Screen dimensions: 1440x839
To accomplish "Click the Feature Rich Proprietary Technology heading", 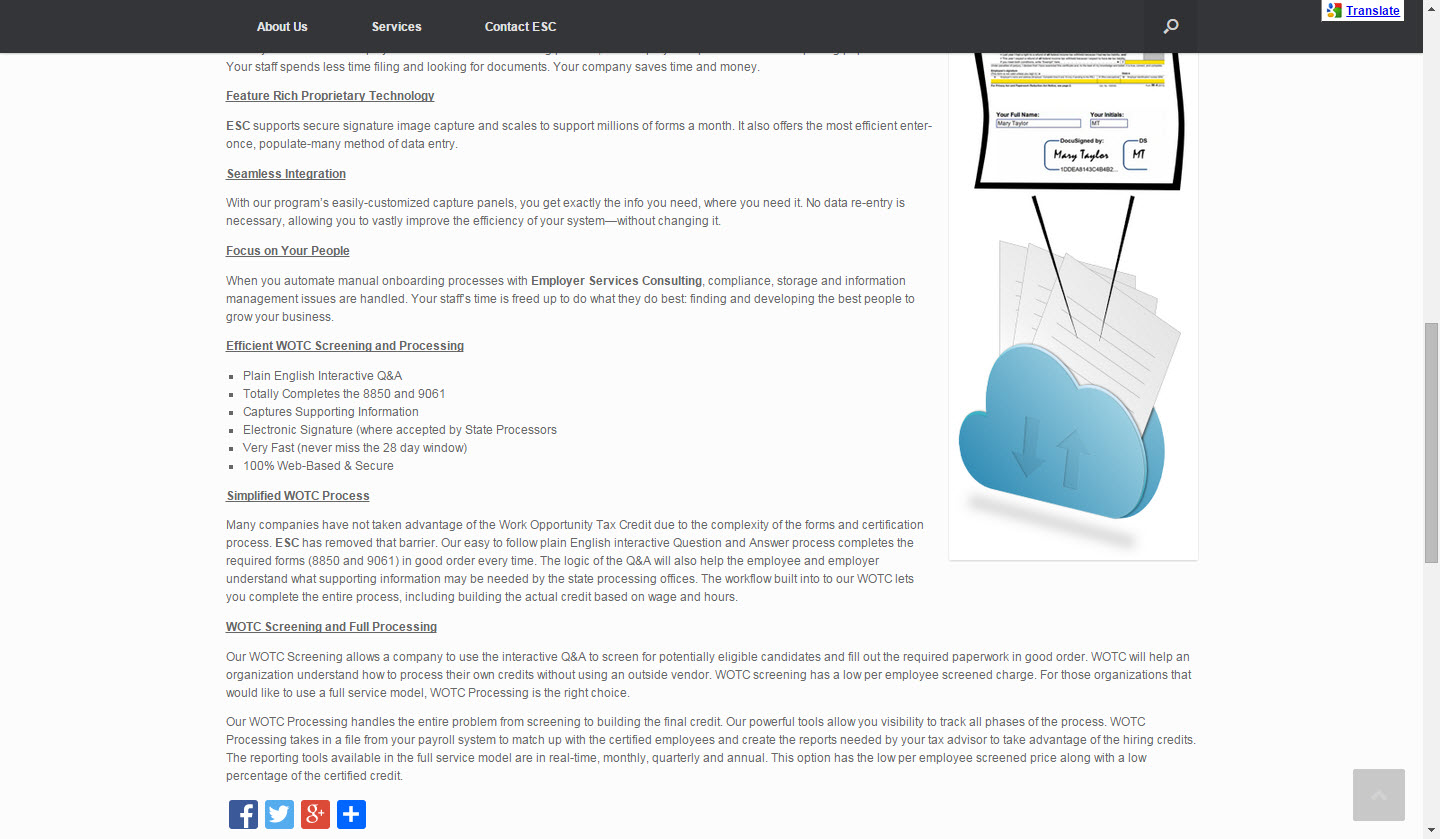I will pyautogui.click(x=330, y=96).
